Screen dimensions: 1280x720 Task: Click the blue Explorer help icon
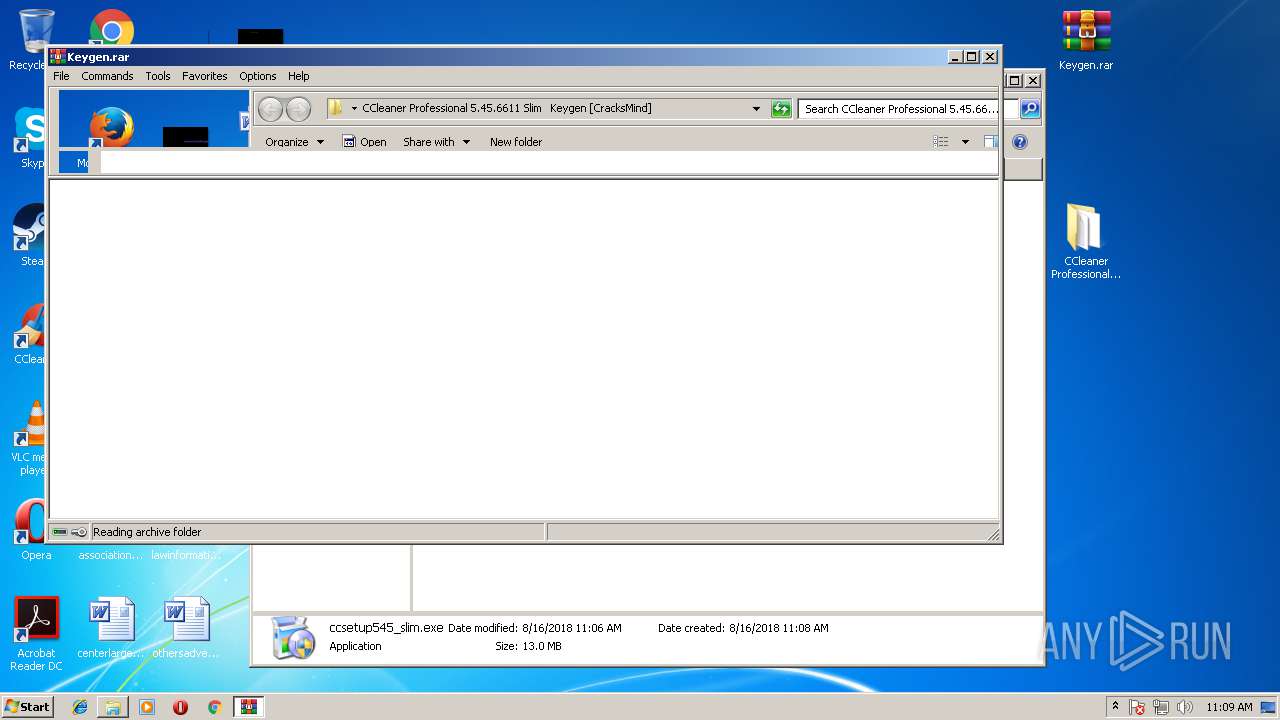click(1020, 142)
